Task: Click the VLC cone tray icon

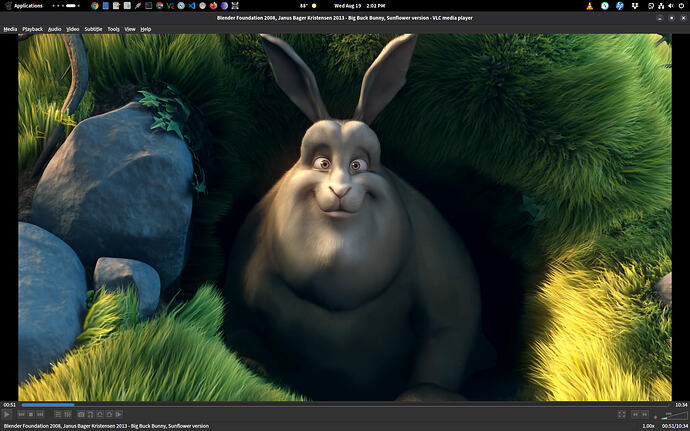Action: [590, 6]
